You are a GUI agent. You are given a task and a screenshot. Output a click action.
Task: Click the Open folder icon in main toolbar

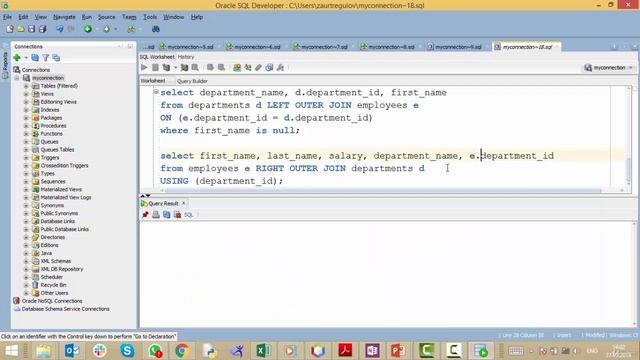20,29
